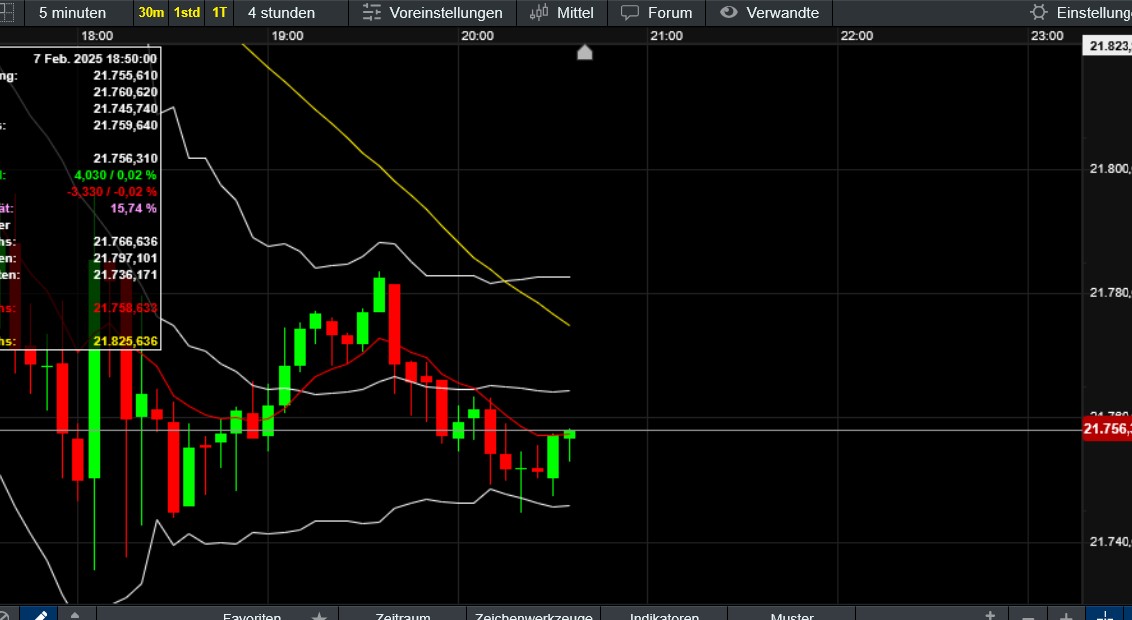Screen dimensions: 1132x620
Task: Open the Forum speech bubble icon
Action: (655, 13)
